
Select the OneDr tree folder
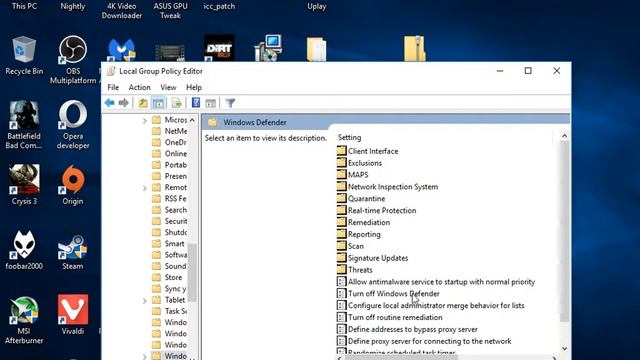170,142
